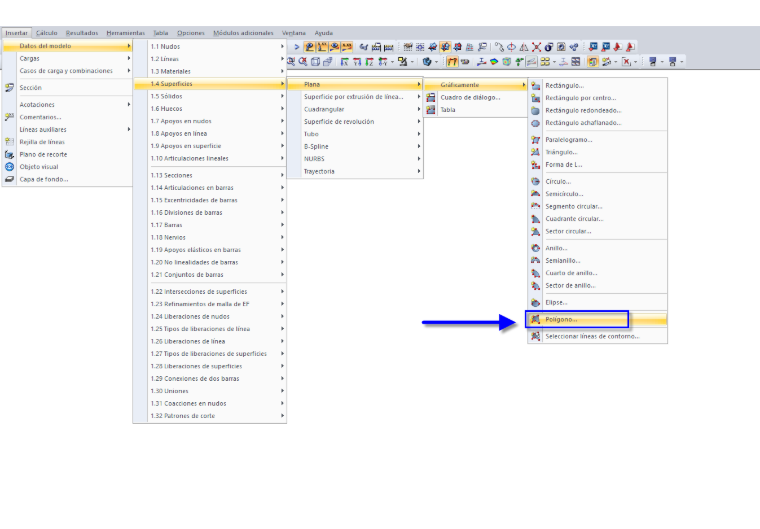
Task: Select Rectángulo achaflanado shape
Action: pyautogui.click(x=597, y=123)
